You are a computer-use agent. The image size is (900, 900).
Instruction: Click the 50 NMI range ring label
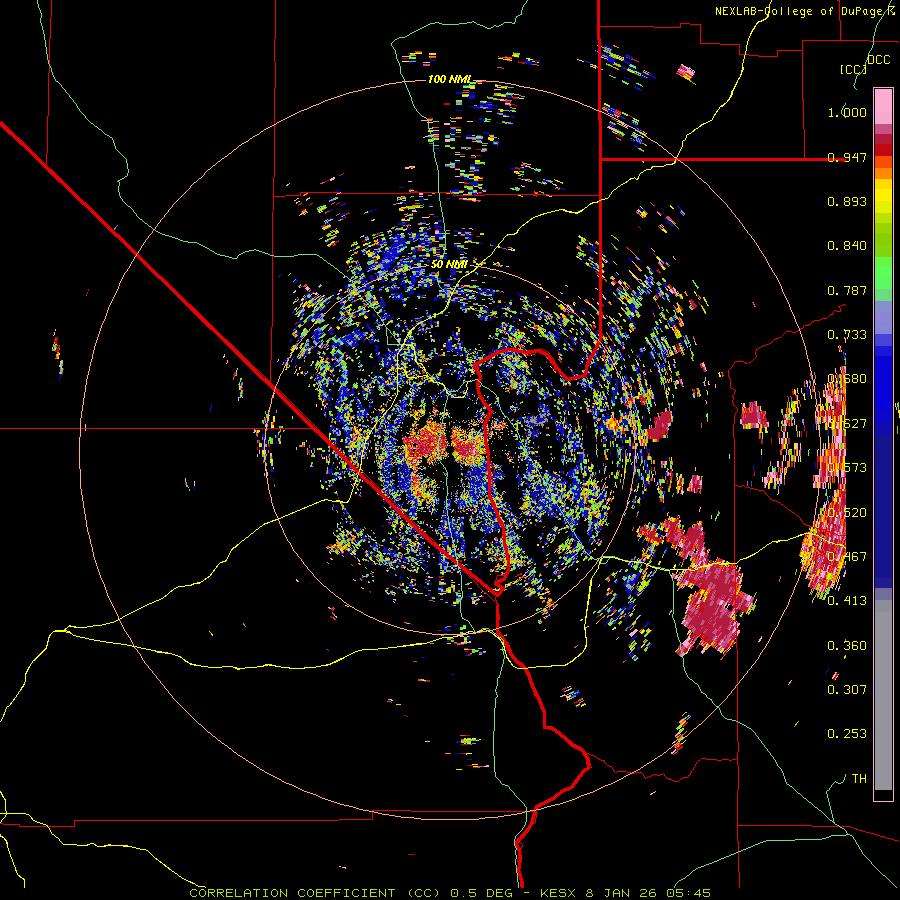coord(449,264)
